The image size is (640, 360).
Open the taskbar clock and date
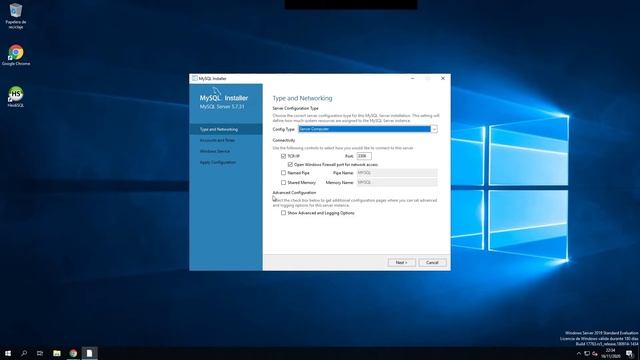(x=610, y=353)
